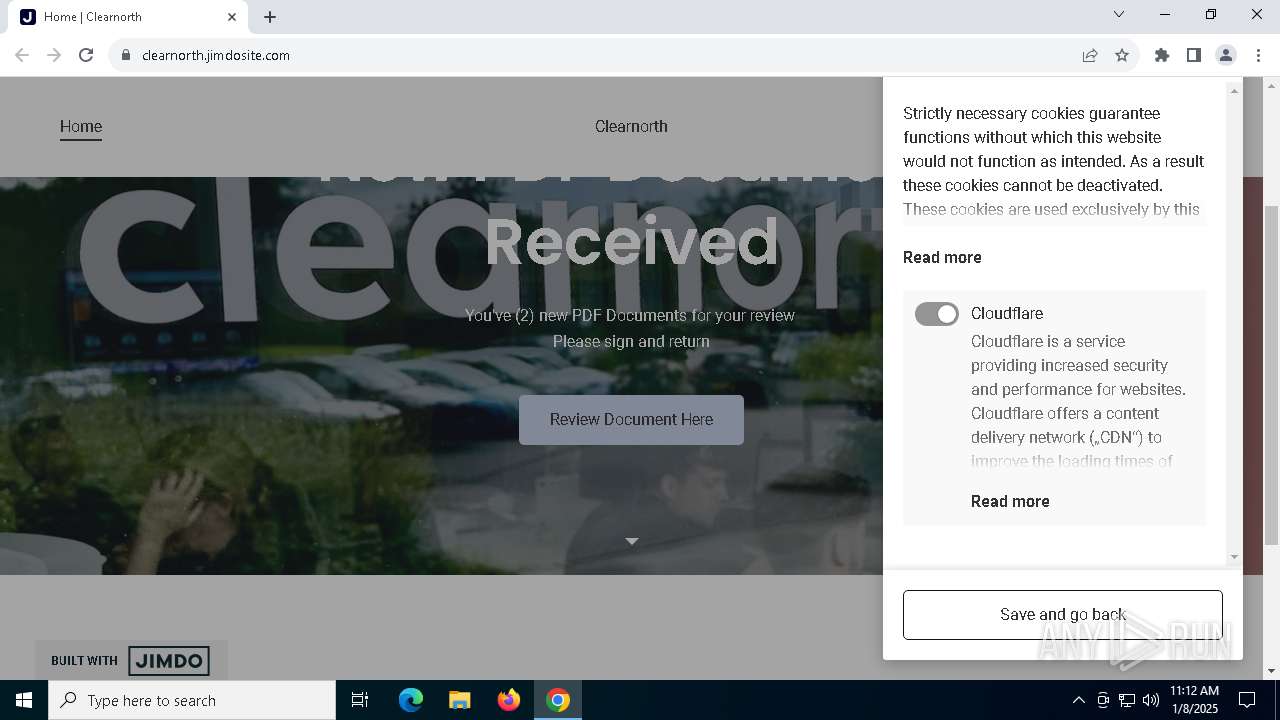Click the volume speaker tray icon

1151,700
